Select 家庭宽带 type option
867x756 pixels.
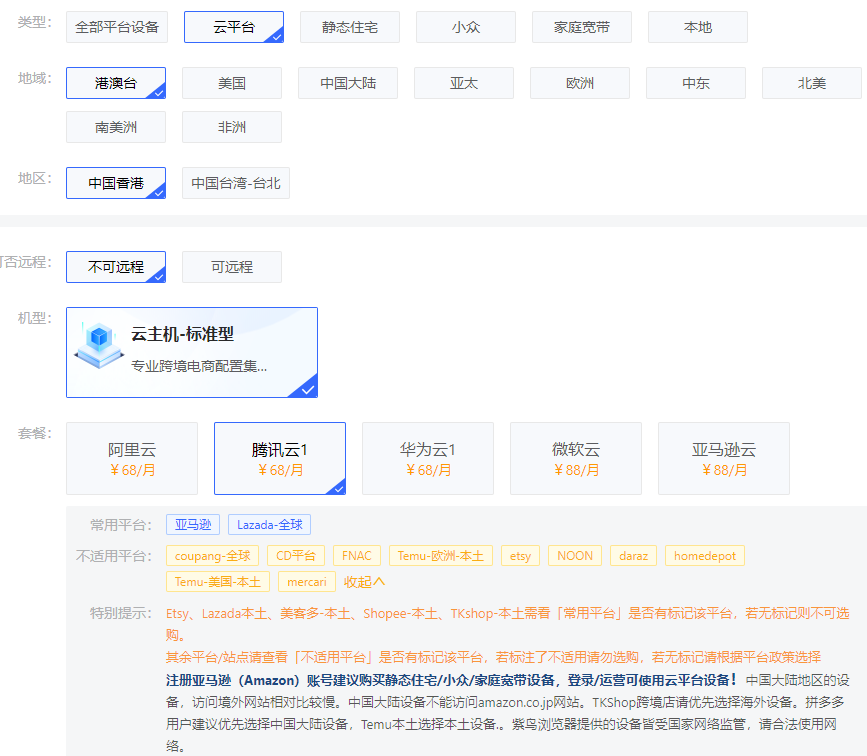(x=581, y=27)
